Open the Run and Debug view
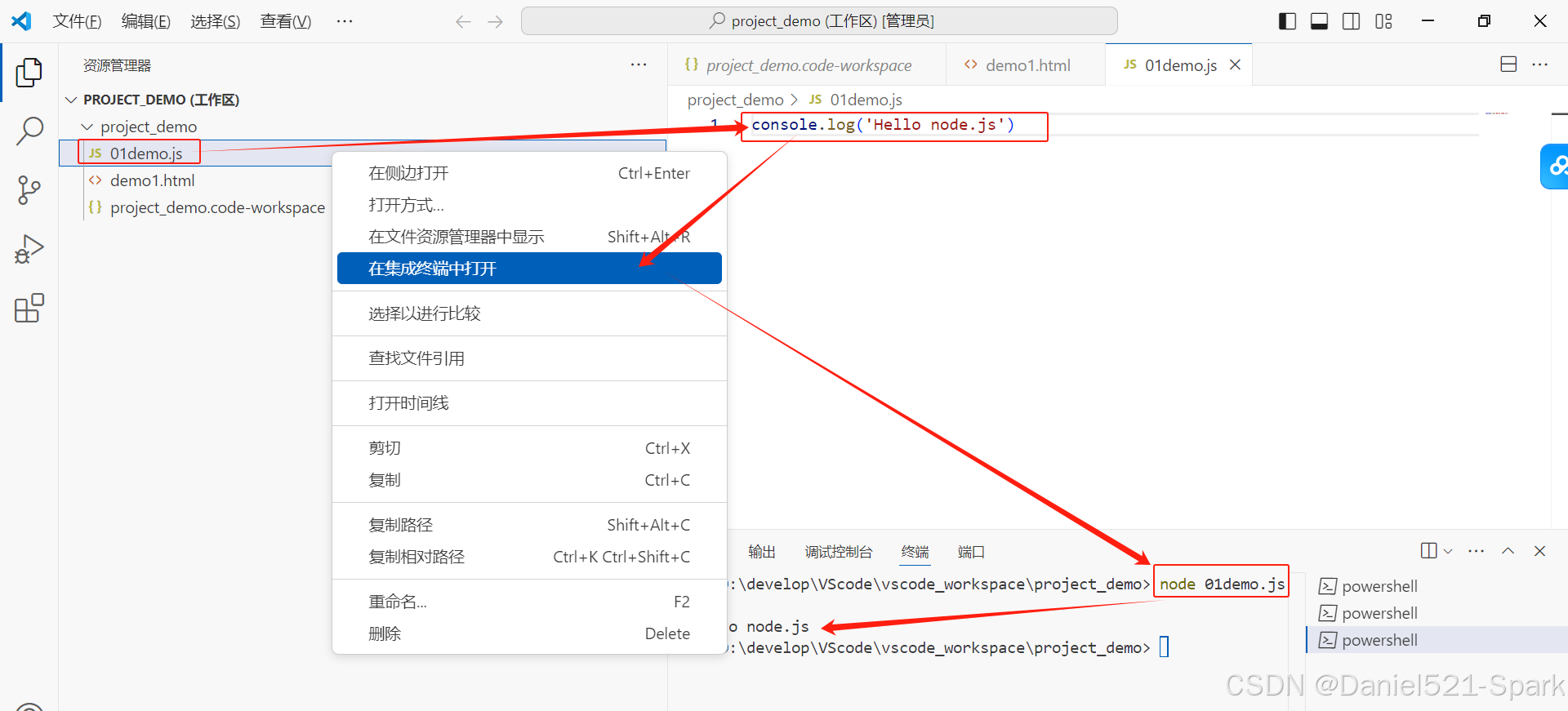 point(29,249)
